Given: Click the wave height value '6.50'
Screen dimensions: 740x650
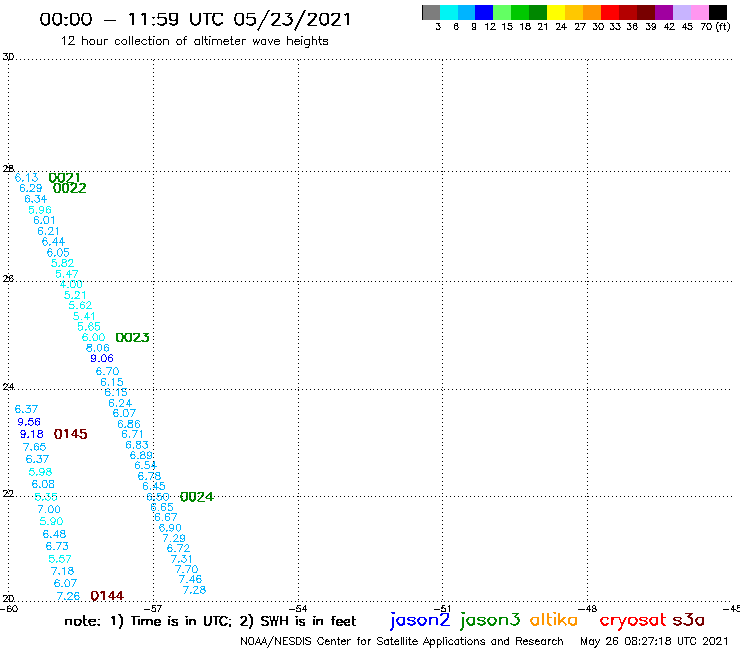Looking at the screenshot, I should click(158, 497).
